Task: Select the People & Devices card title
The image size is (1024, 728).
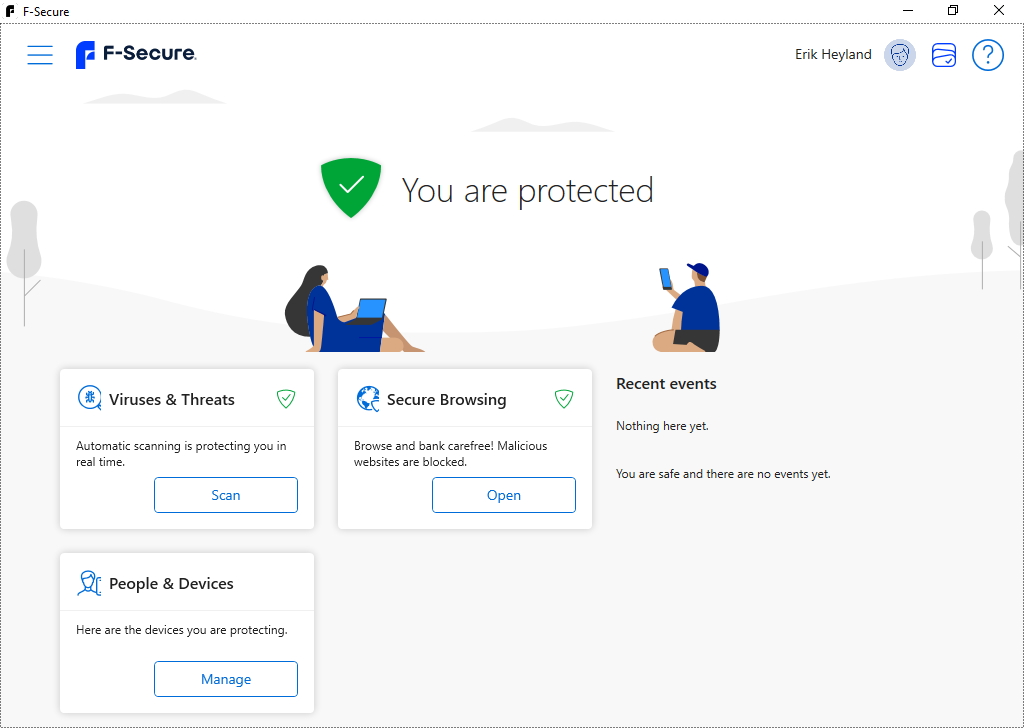Action: pyautogui.click(x=171, y=584)
